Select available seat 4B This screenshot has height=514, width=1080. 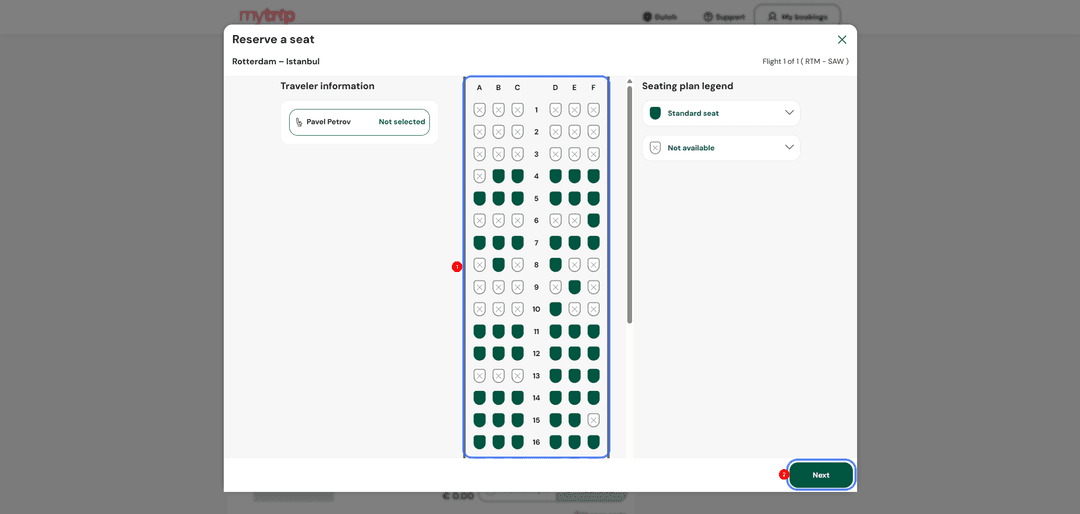pyautogui.click(x=499, y=176)
